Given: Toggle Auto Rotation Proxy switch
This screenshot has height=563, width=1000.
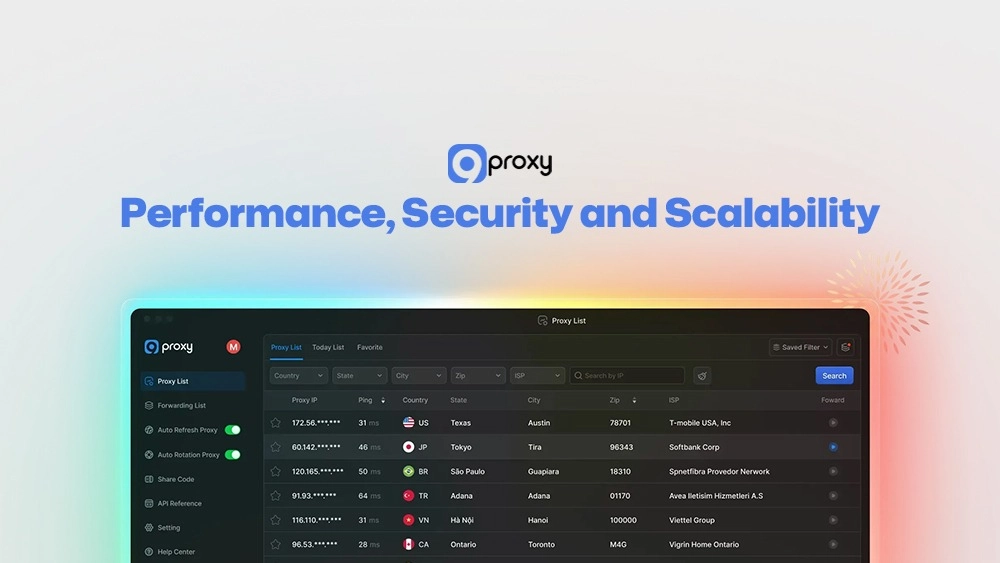Looking at the screenshot, I should (233, 455).
